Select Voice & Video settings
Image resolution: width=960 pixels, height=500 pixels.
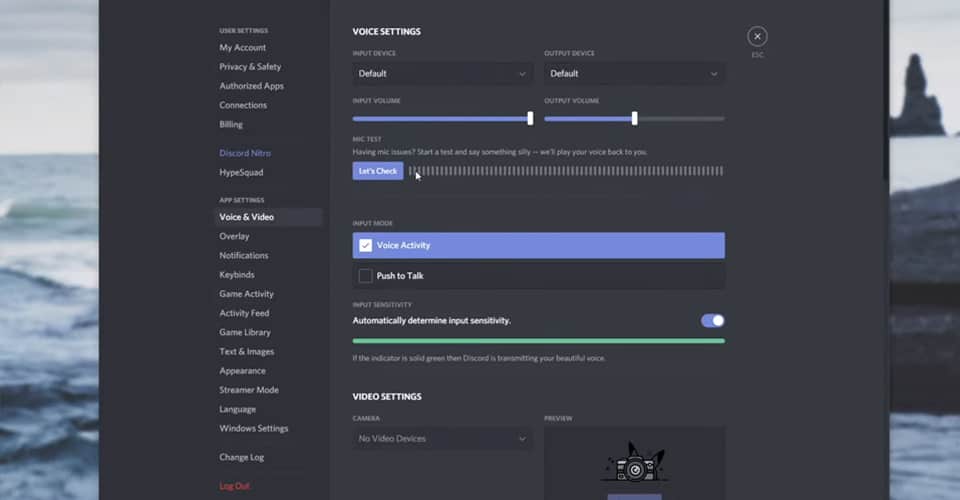[x=268, y=217]
